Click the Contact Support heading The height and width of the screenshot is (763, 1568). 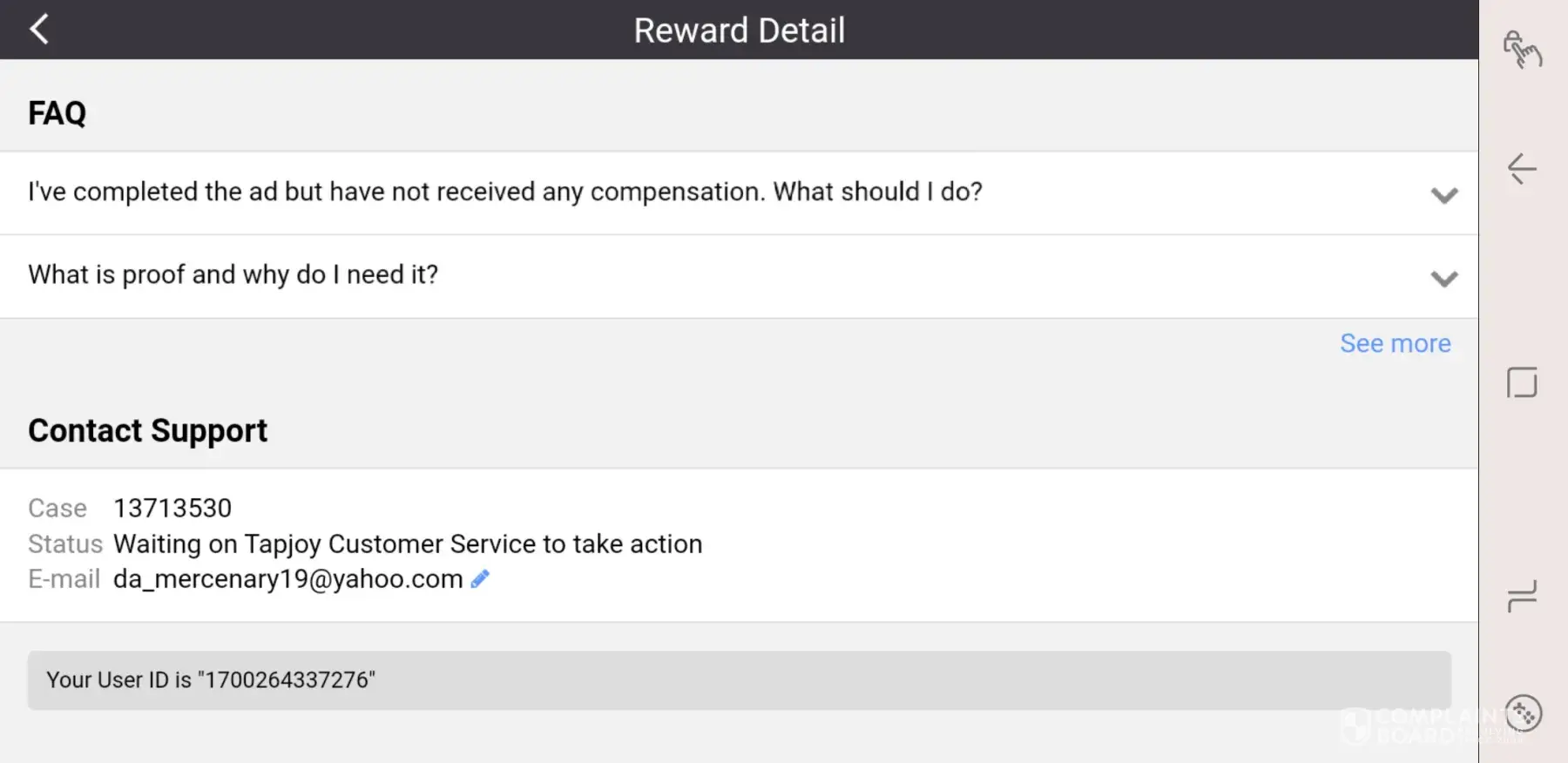click(148, 430)
